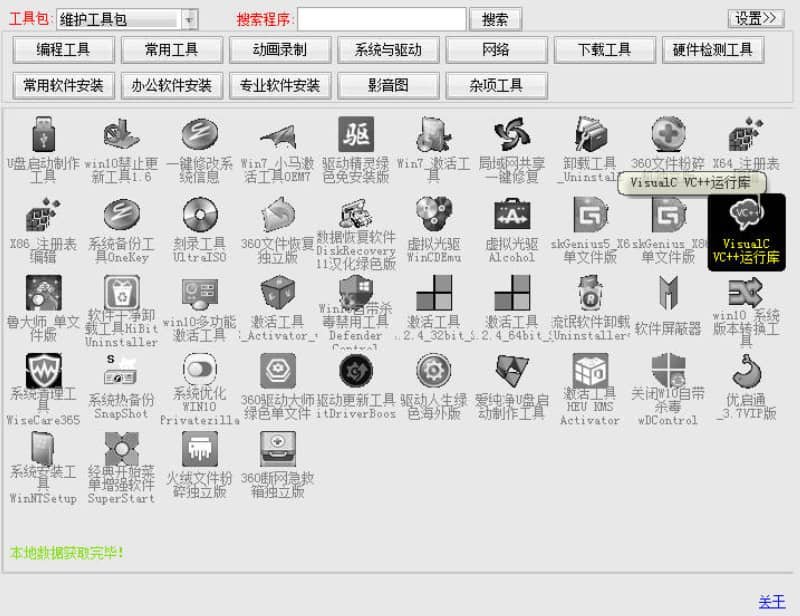
Task: Open 系统优化 WIN10 Privatezilla
Action: click(199, 389)
